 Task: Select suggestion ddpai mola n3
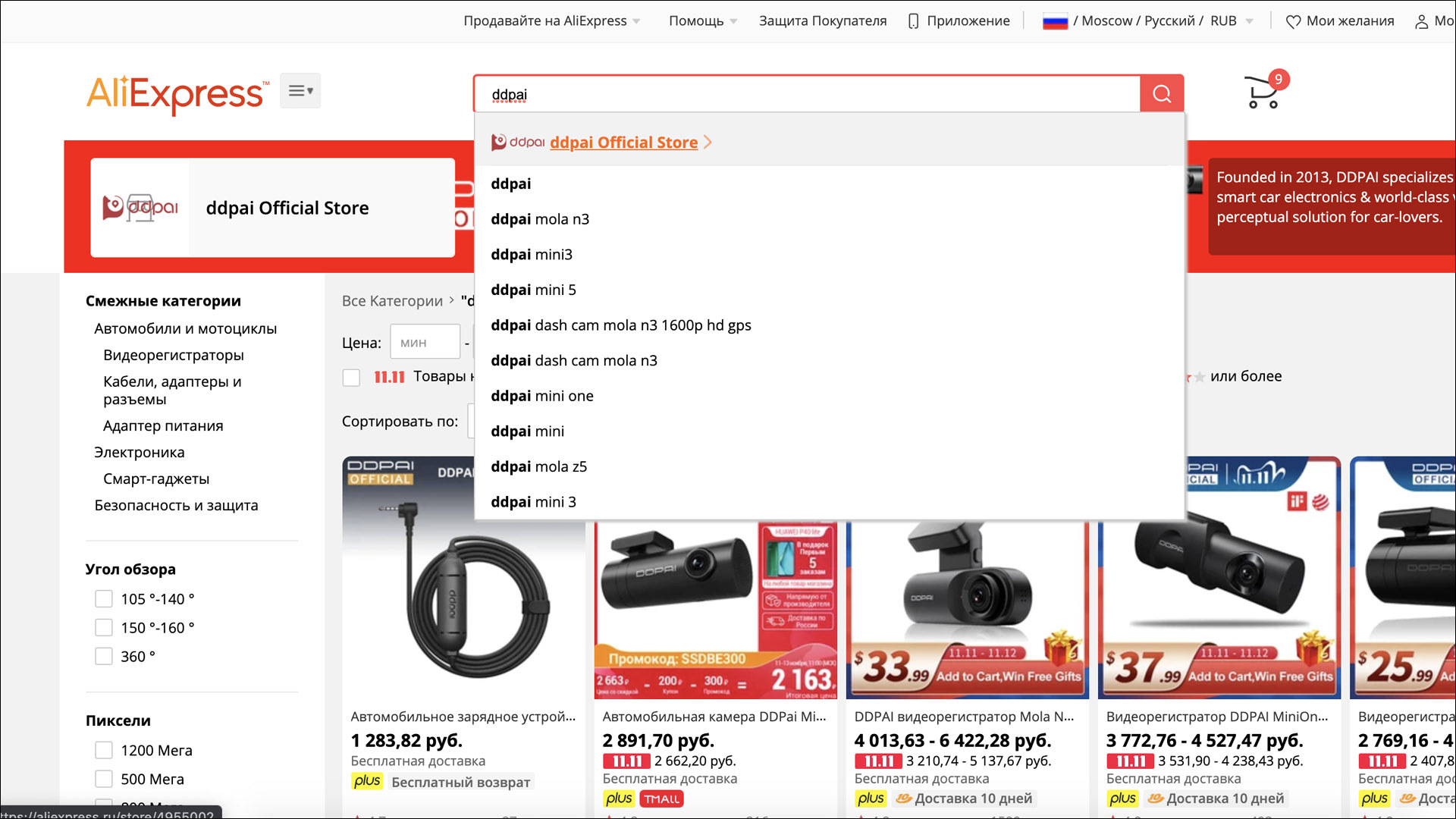[x=830, y=219]
